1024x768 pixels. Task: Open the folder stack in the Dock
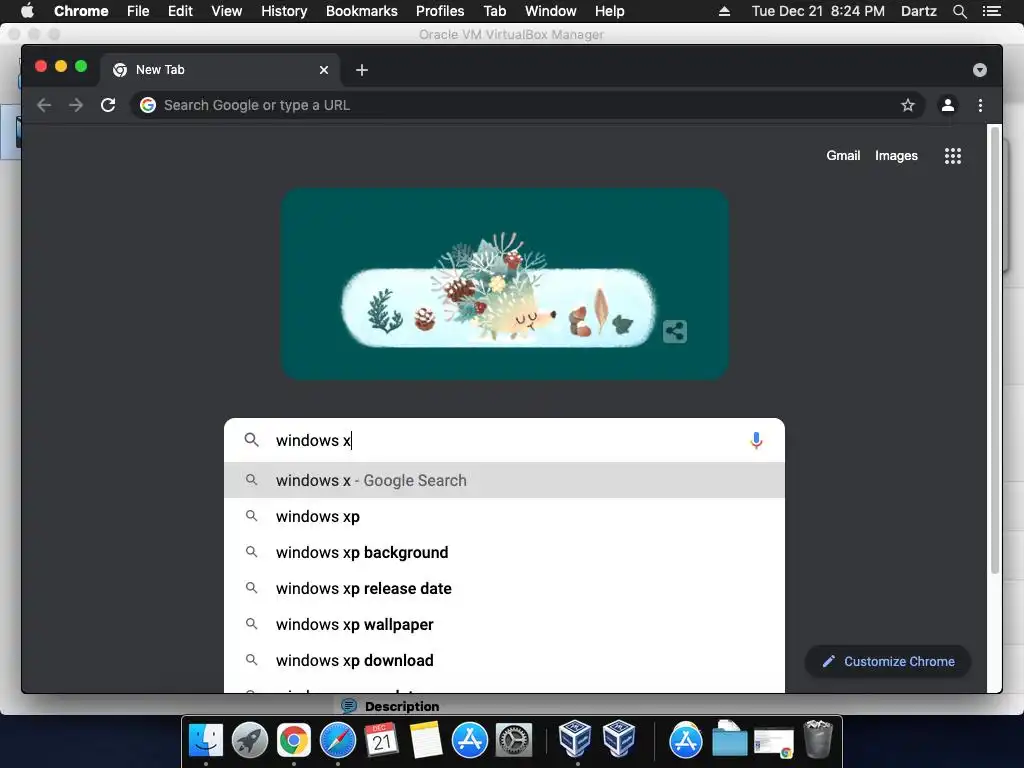[x=729, y=739]
